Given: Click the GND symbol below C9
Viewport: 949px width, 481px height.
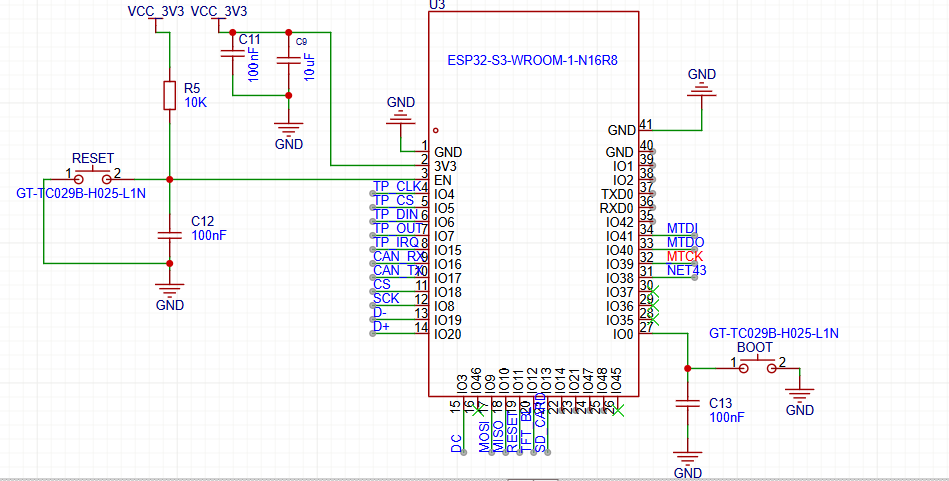Looking at the screenshot, I should [x=289, y=135].
